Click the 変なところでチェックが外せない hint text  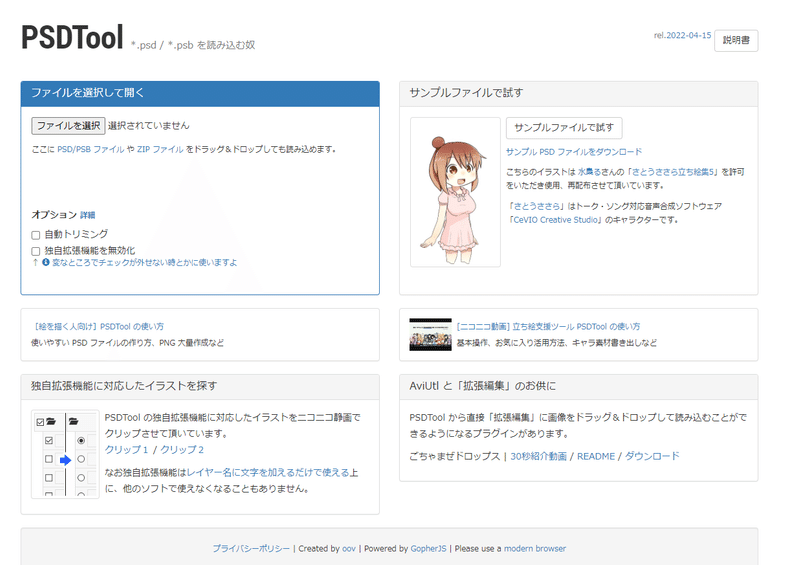click(x=144, y=262)
